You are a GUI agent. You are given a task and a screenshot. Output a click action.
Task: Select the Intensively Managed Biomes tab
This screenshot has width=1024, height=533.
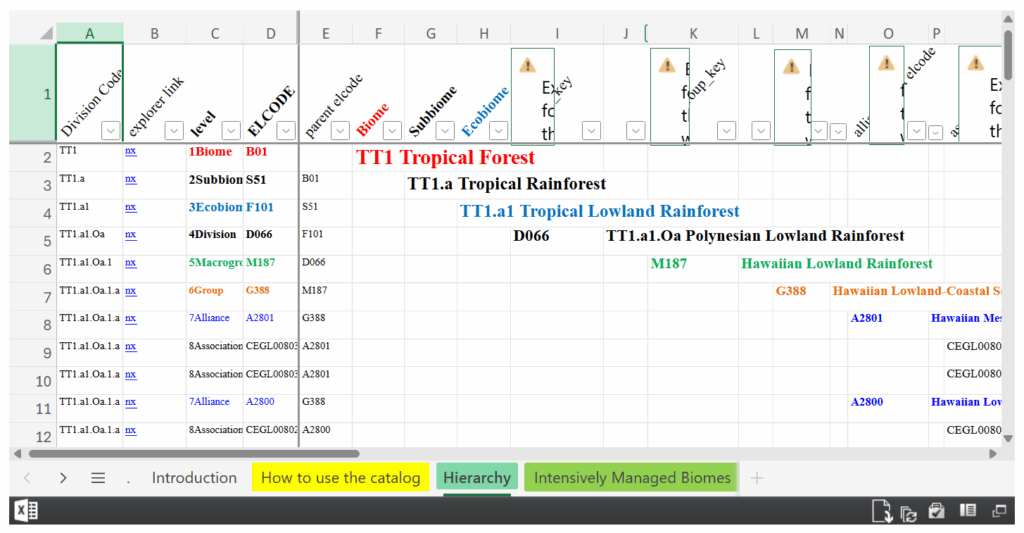(632, 478)
